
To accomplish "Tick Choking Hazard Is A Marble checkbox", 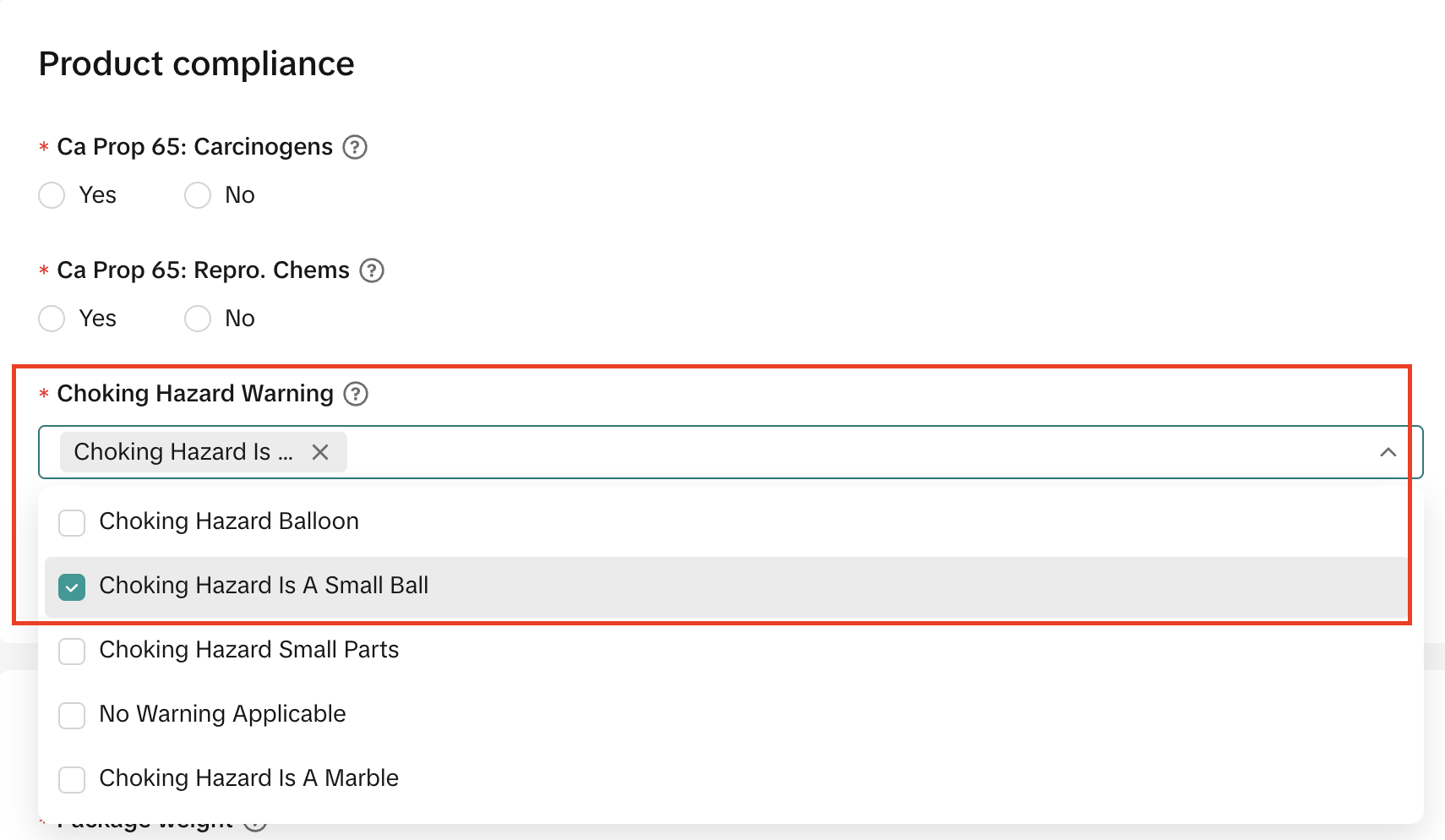I will coord(72,779).
